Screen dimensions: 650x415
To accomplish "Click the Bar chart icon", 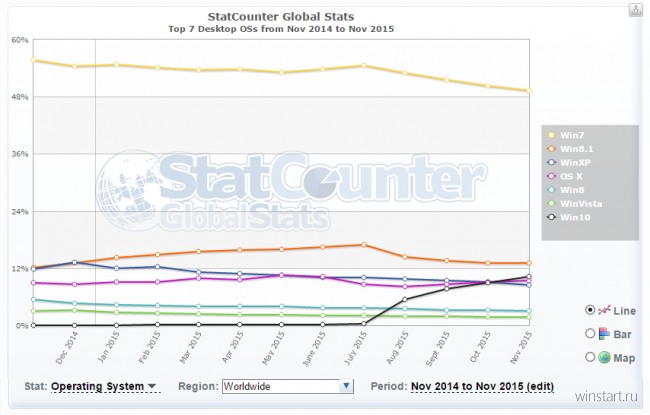I will [x=604, y=334].
